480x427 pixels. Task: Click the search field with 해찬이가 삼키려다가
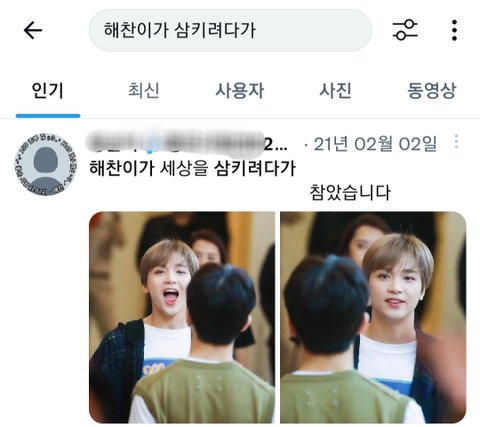[x=230, y=30]
